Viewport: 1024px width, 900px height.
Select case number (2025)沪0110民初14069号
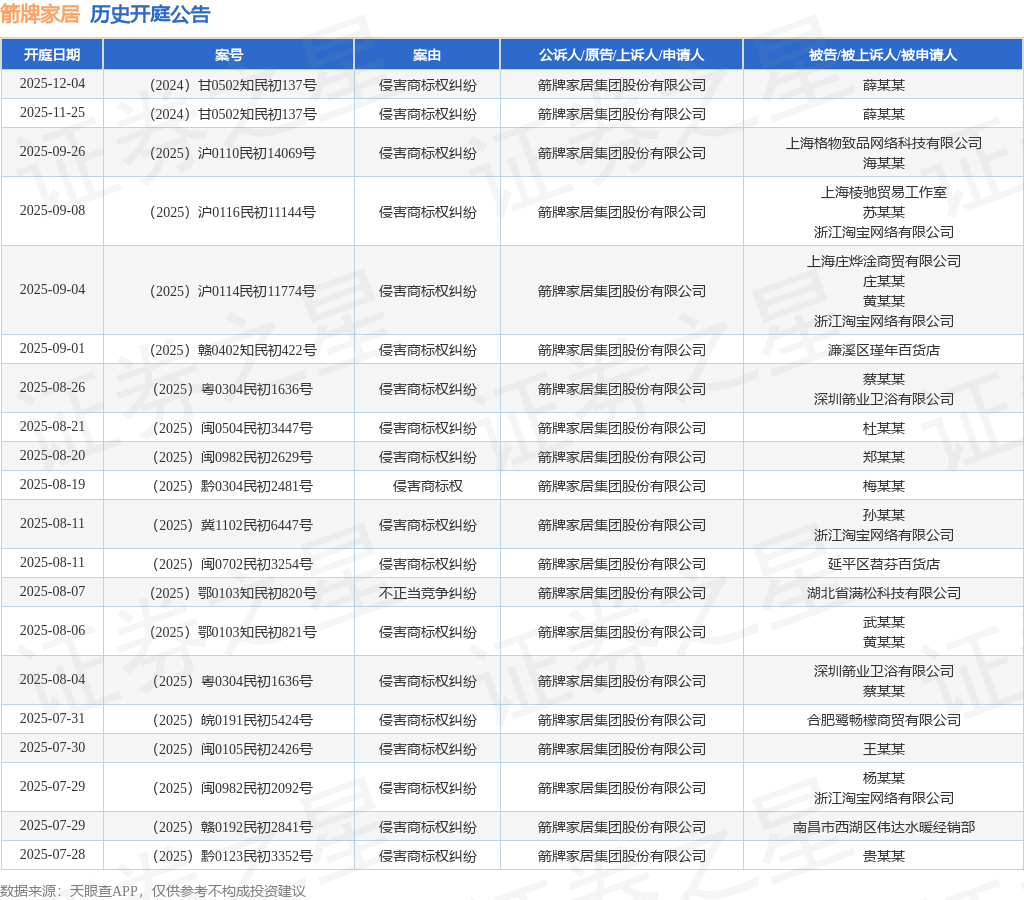click(232, 153)
